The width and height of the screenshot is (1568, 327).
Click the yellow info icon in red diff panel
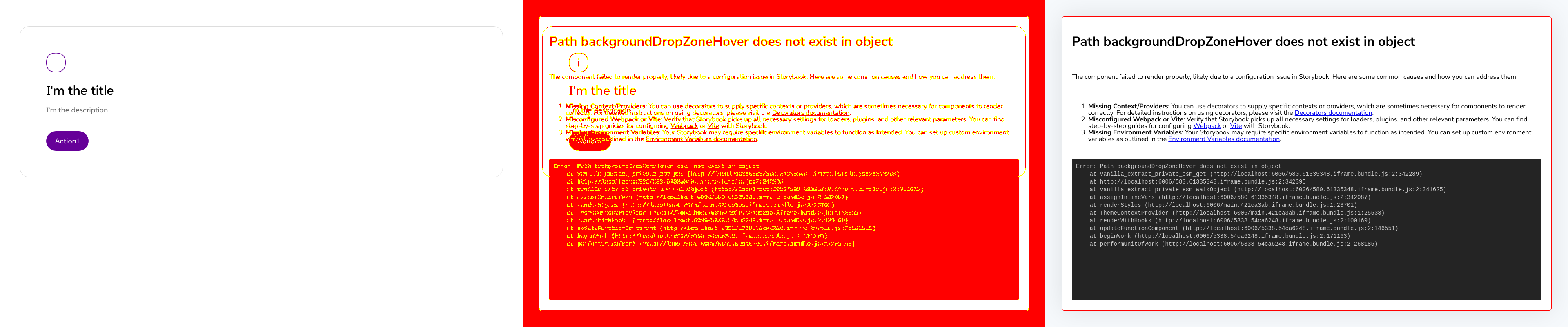pyautogui.click(x=578, y=63)
